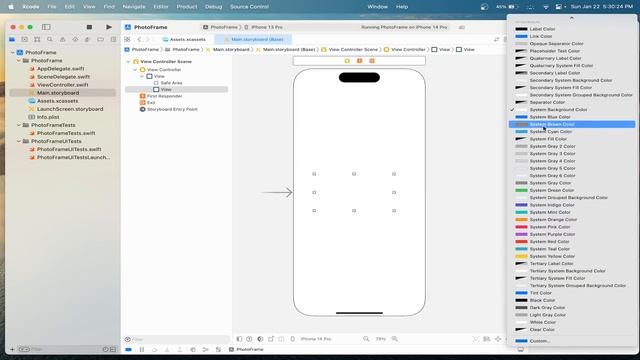
Task: Click the up arrow atop color list
Action: [x=571, y=18]
